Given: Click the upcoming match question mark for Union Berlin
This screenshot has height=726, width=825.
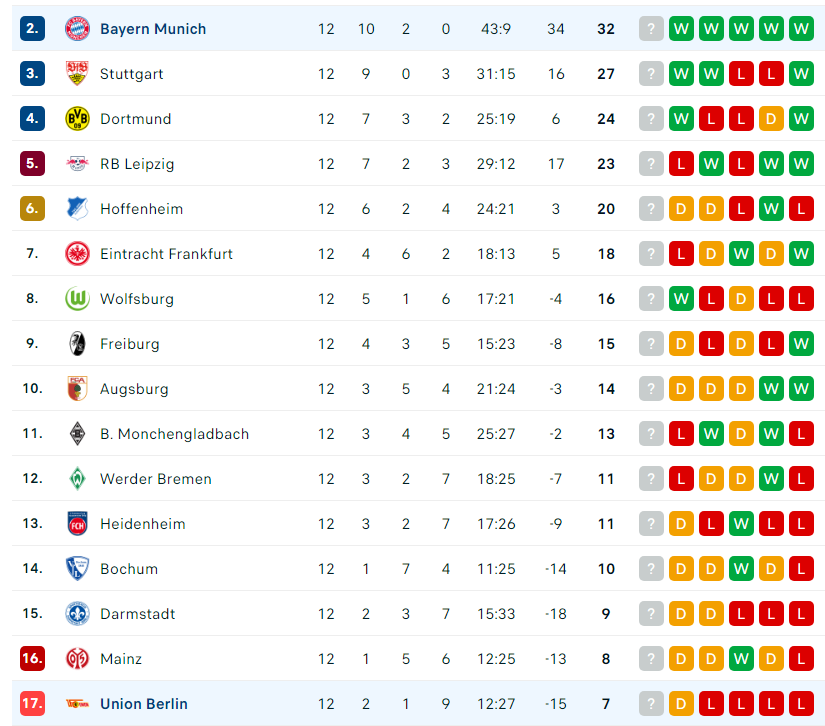Looking at the screenshot, I should tap(651, 704).
